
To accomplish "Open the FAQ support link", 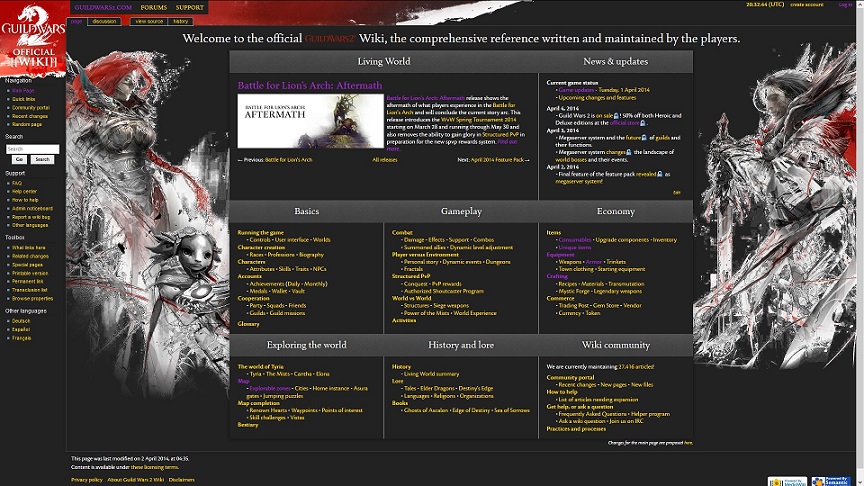I will [17, 183].
